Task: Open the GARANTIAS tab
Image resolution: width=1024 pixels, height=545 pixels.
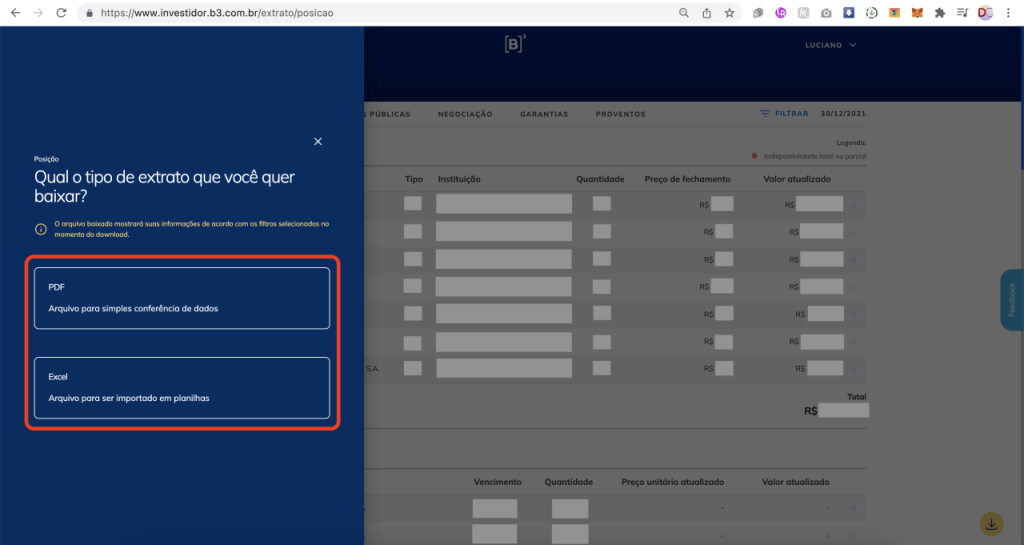Action: point(544,114)
